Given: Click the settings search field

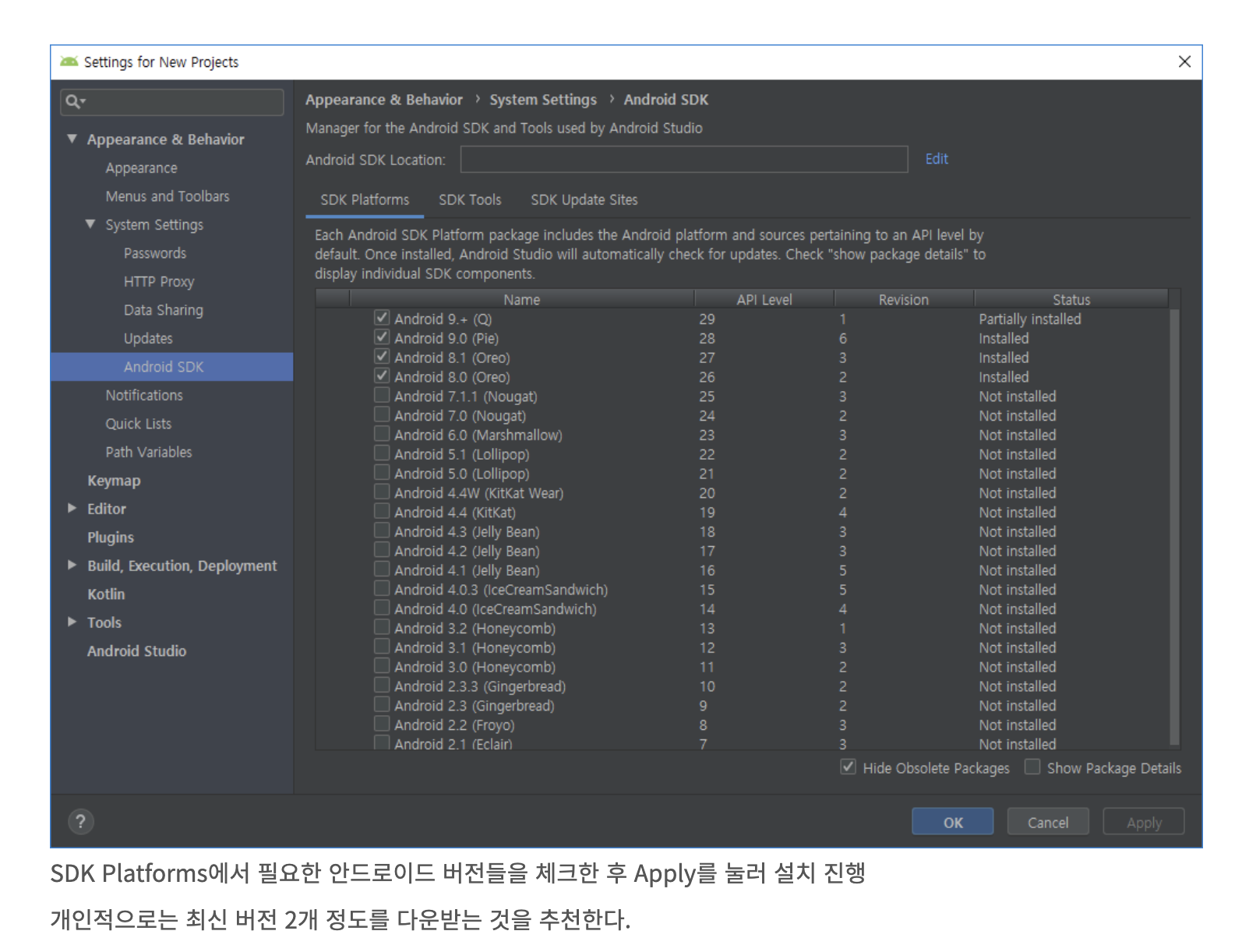Looking at the screenshot, I should (x=172, y=102).
